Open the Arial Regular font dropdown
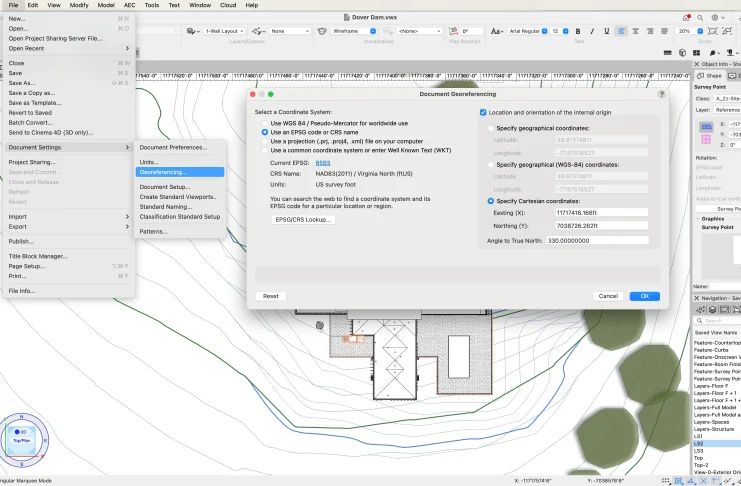This screenshot has width=741, height=486. [x=525, y=31]
